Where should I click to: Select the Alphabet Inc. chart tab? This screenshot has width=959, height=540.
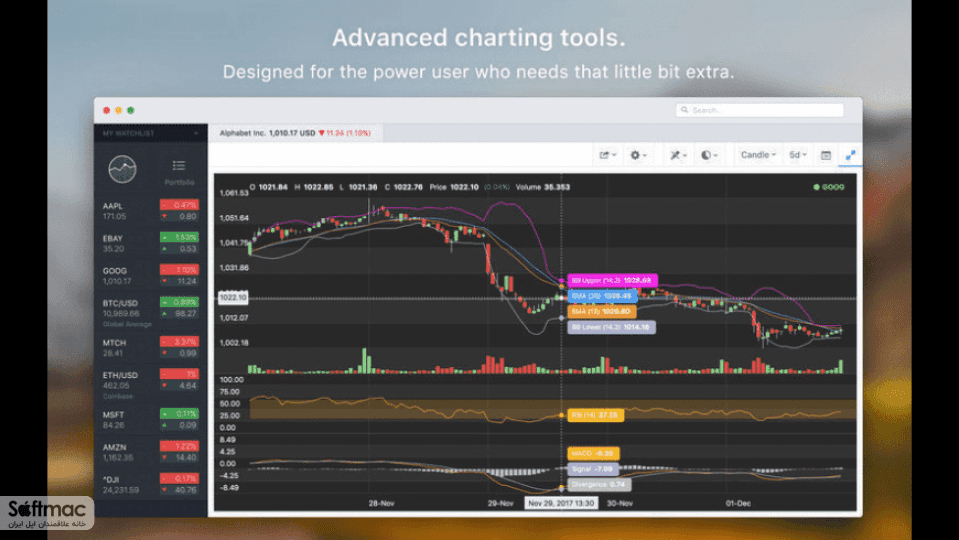295,133
